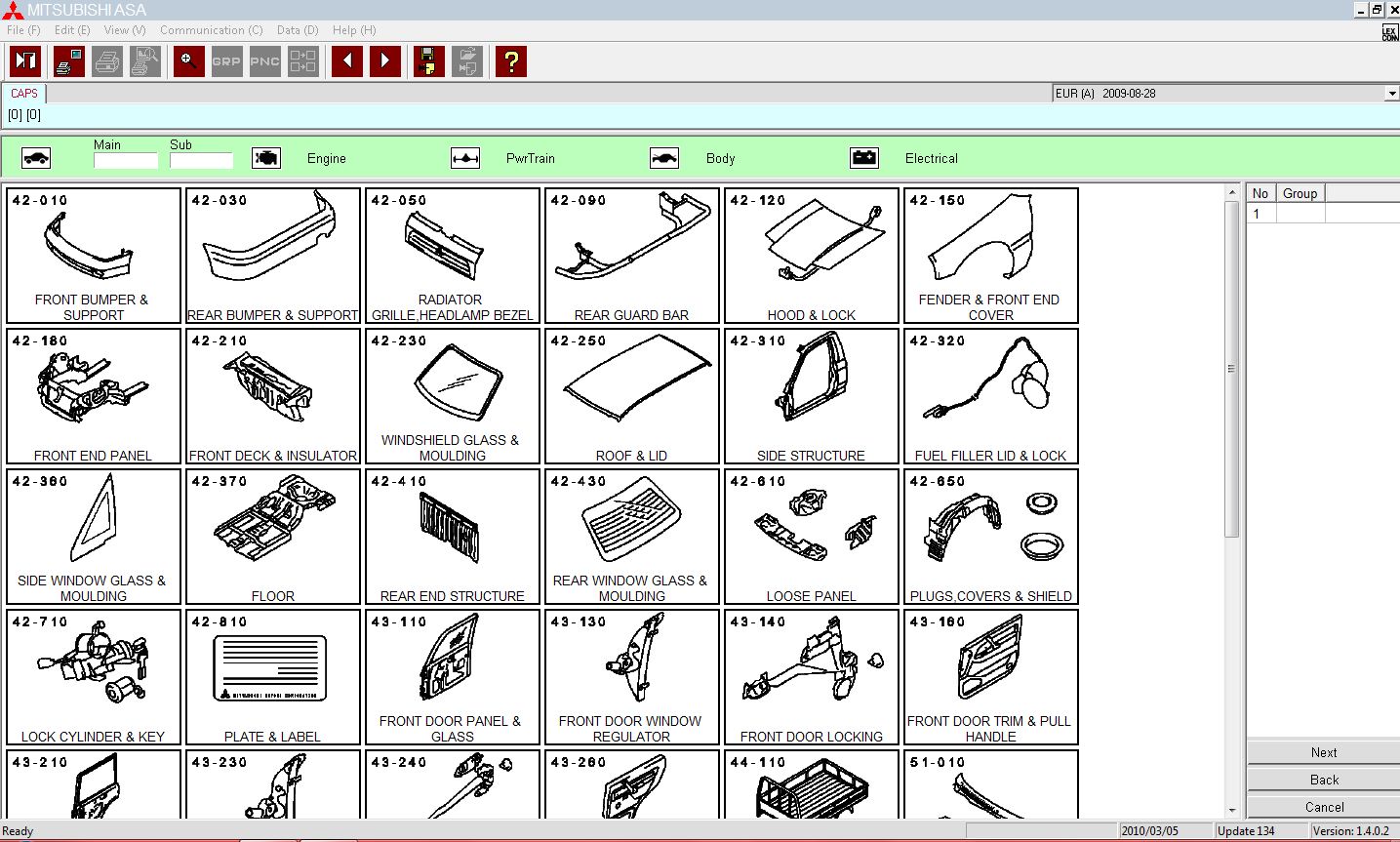
Task: Select the PwrTrain axle icon
Action: point(465,158)
